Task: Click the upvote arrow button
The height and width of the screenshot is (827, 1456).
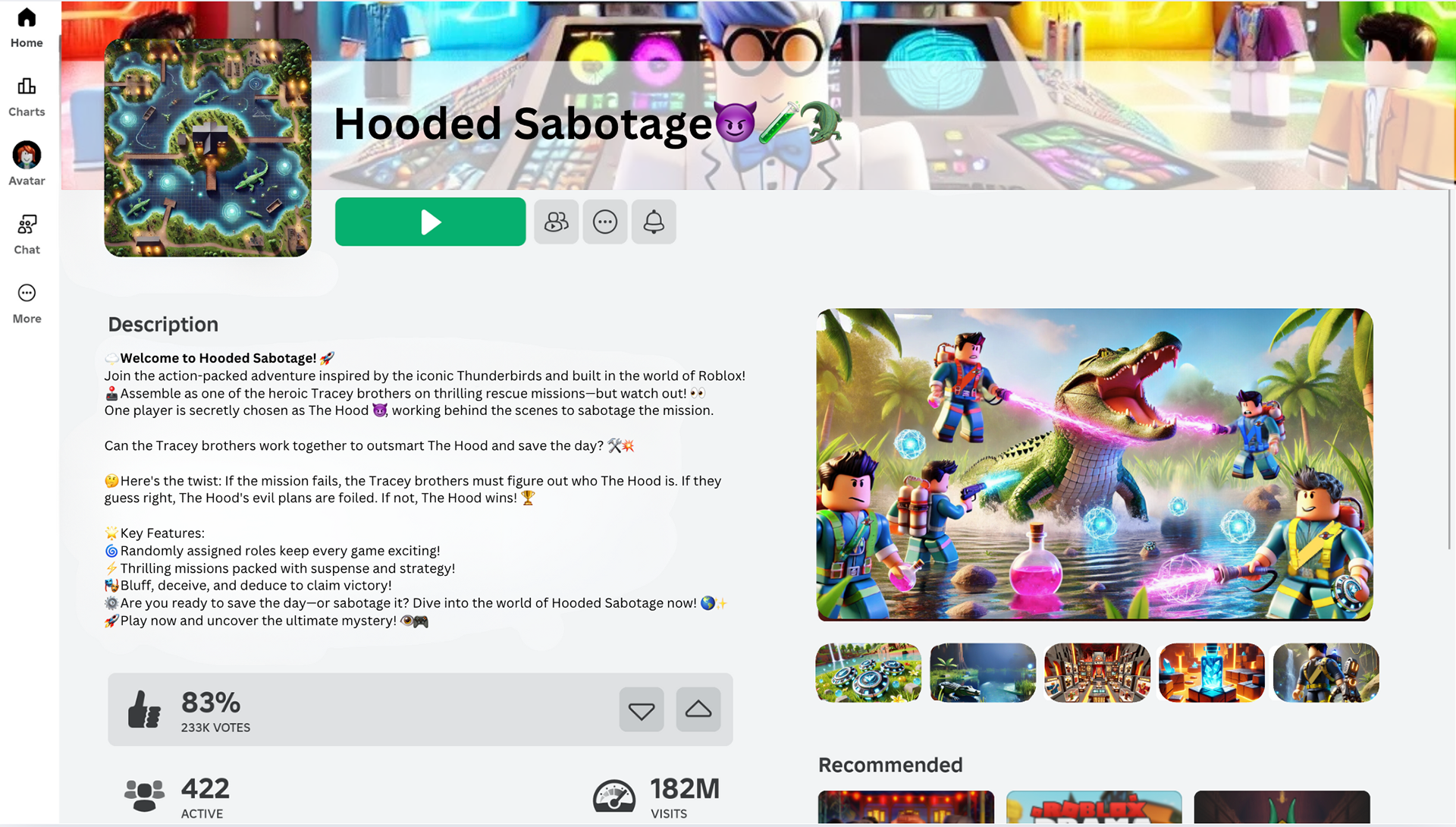Action: (x=698, y=709)
